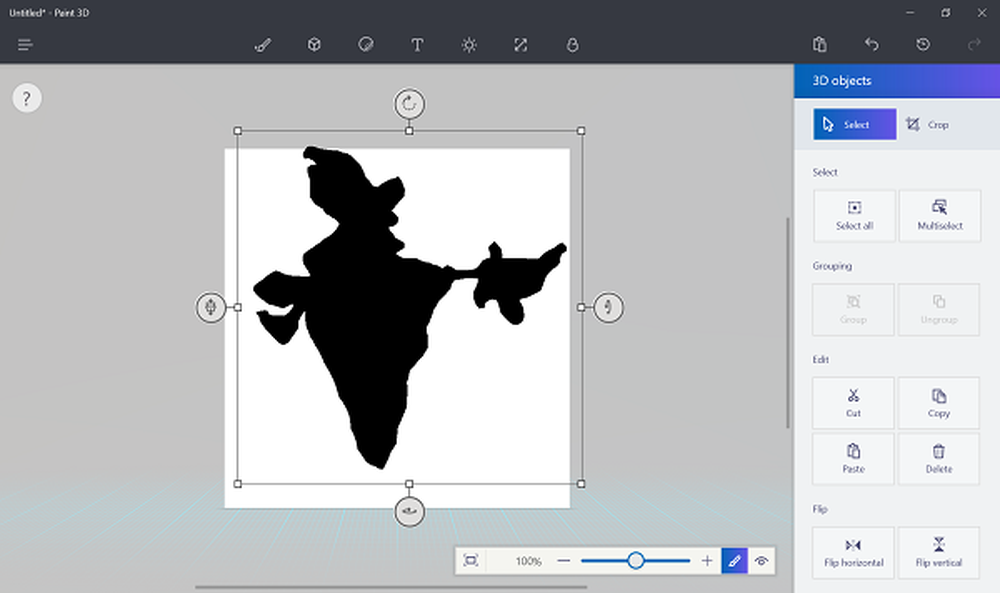1000x593 pixels.
Task: Click the bottom-right selection corner handle
Action: [x=581, y=484]
